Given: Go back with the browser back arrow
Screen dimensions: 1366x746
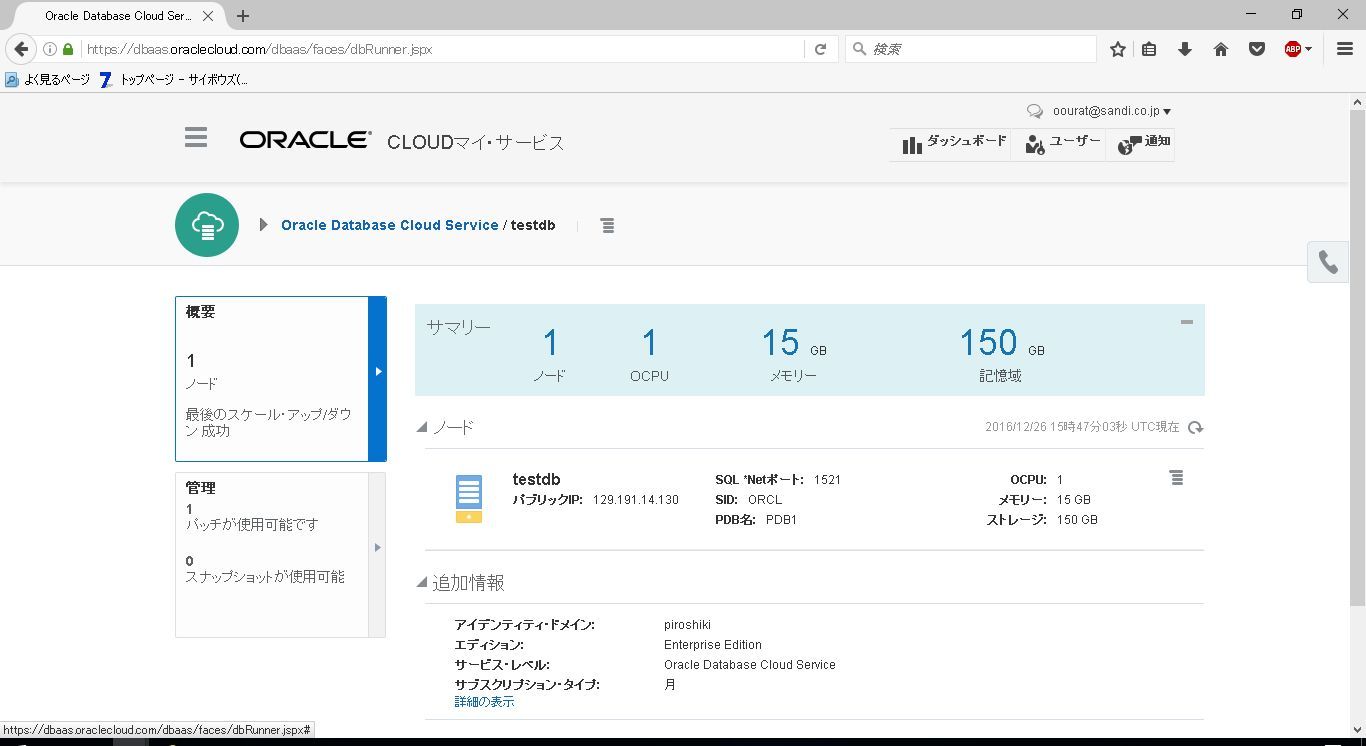Looking at the screenshot, I should pos(21,49).
